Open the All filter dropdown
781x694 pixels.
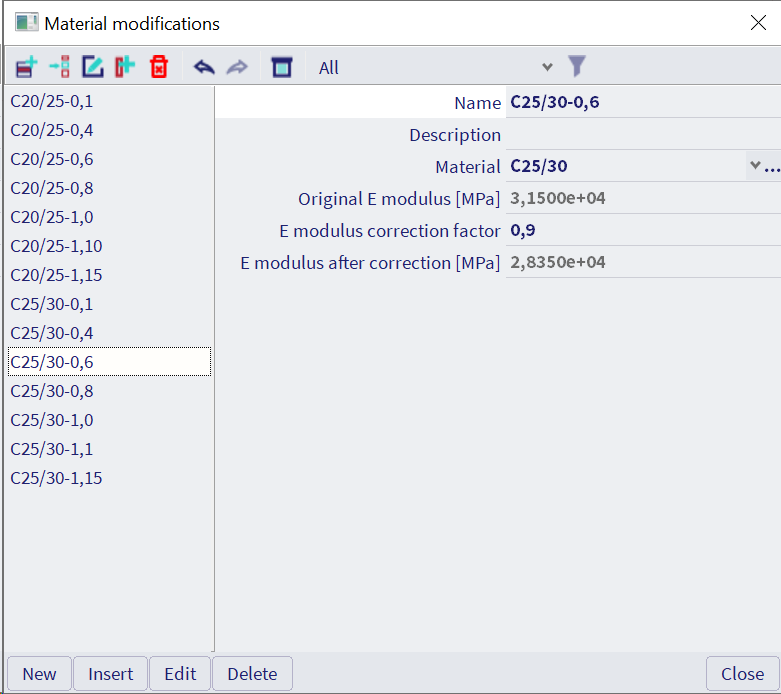pyautogui.click(x=546, y=67)
